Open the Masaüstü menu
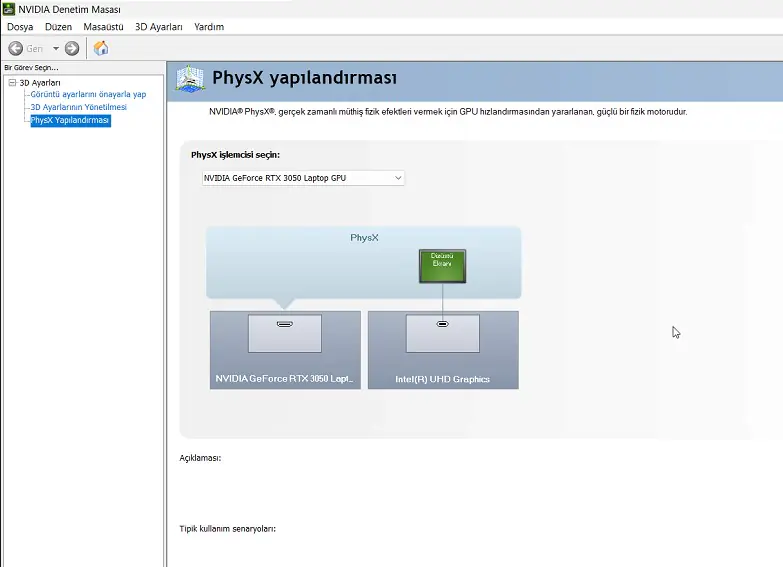The height and width of the screenshot is (567, 783). 103,27
